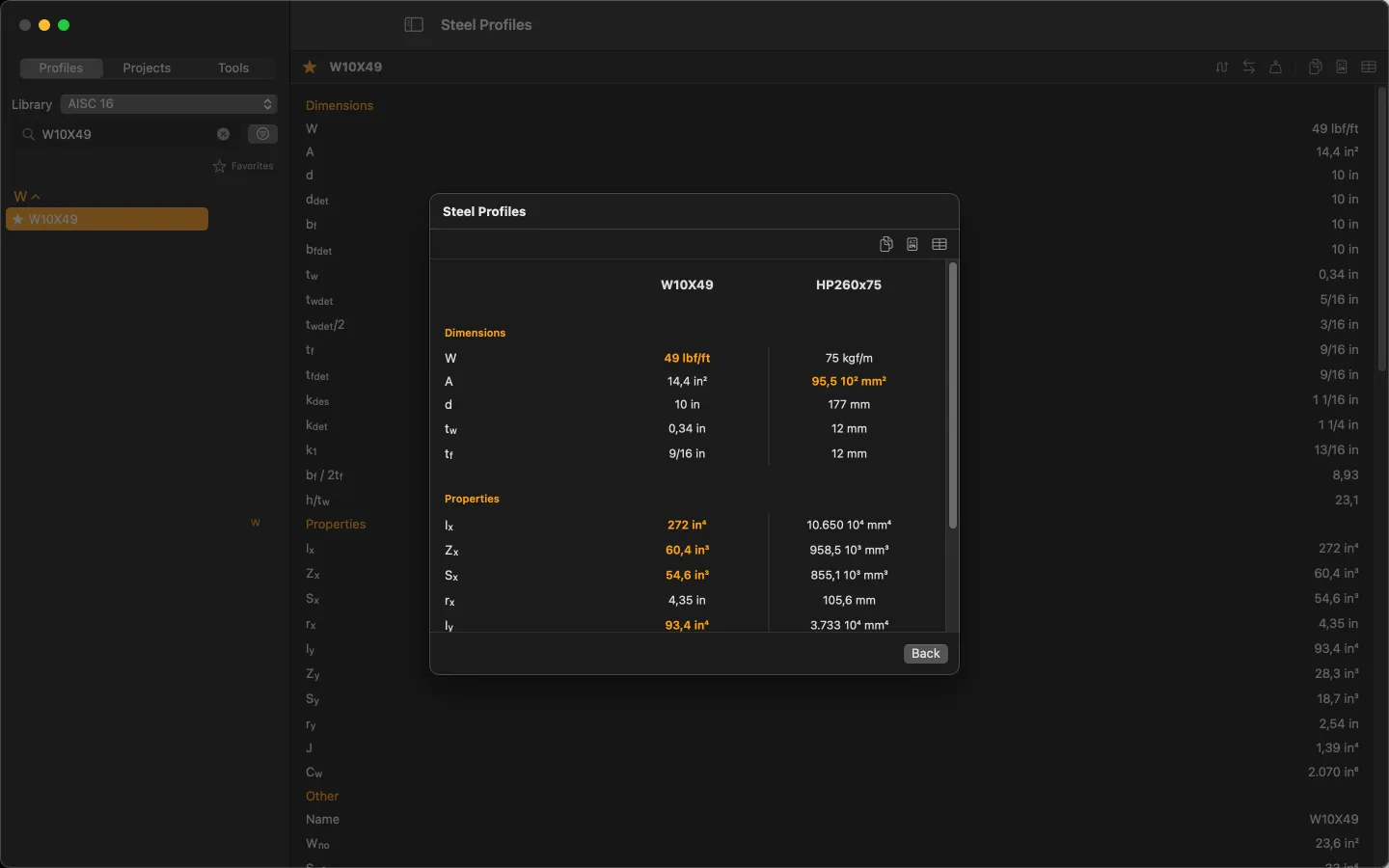Collapse the W profile group
Image resolution: width=1389 pixels, height=868 pixels.
coord(27,196)
